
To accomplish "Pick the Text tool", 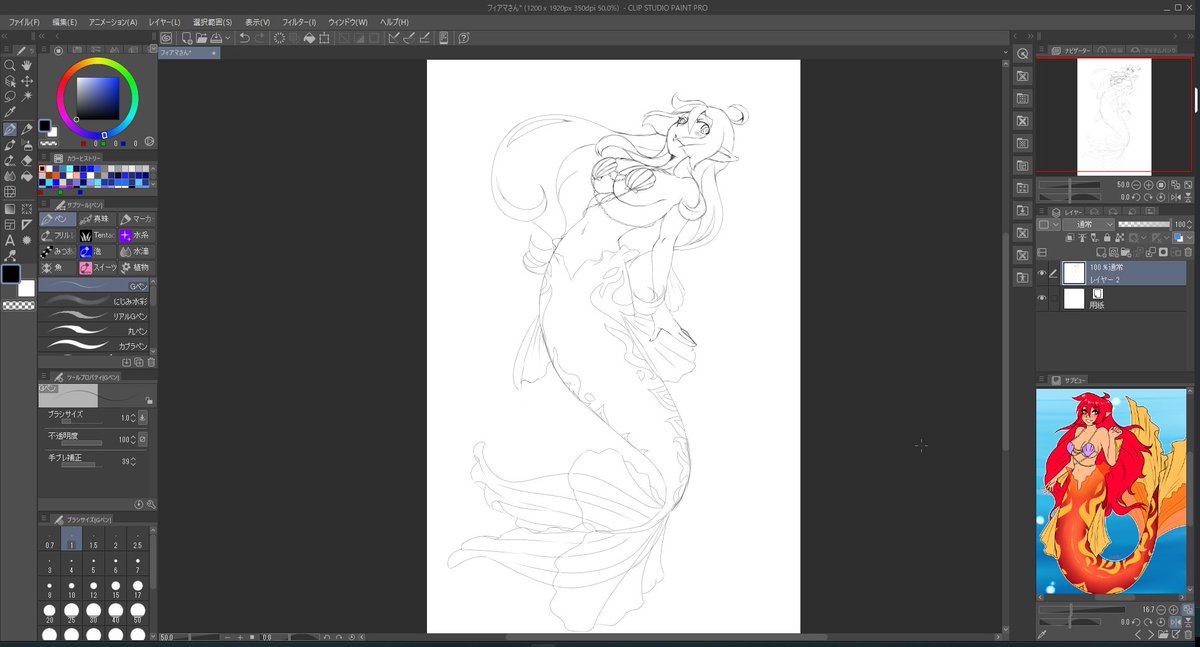I will click(x=10, y=240).
